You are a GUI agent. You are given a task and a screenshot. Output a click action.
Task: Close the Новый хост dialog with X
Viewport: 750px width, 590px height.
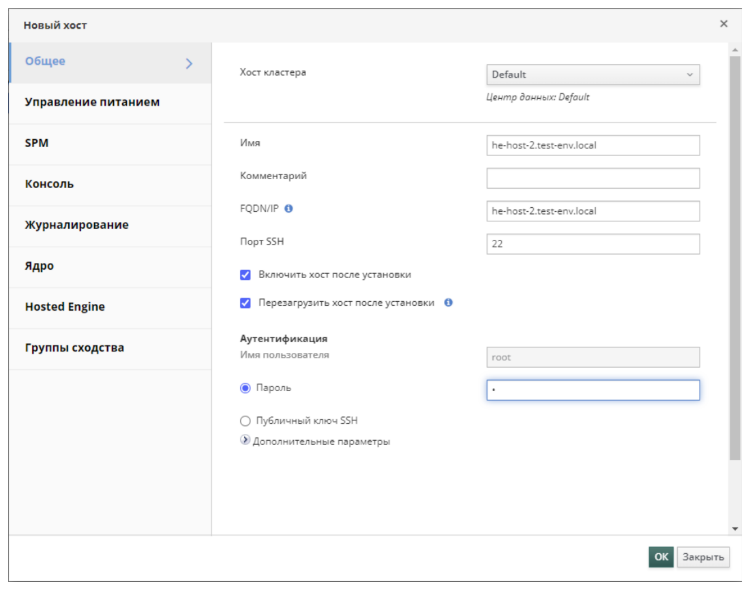[x=724, y=24]
